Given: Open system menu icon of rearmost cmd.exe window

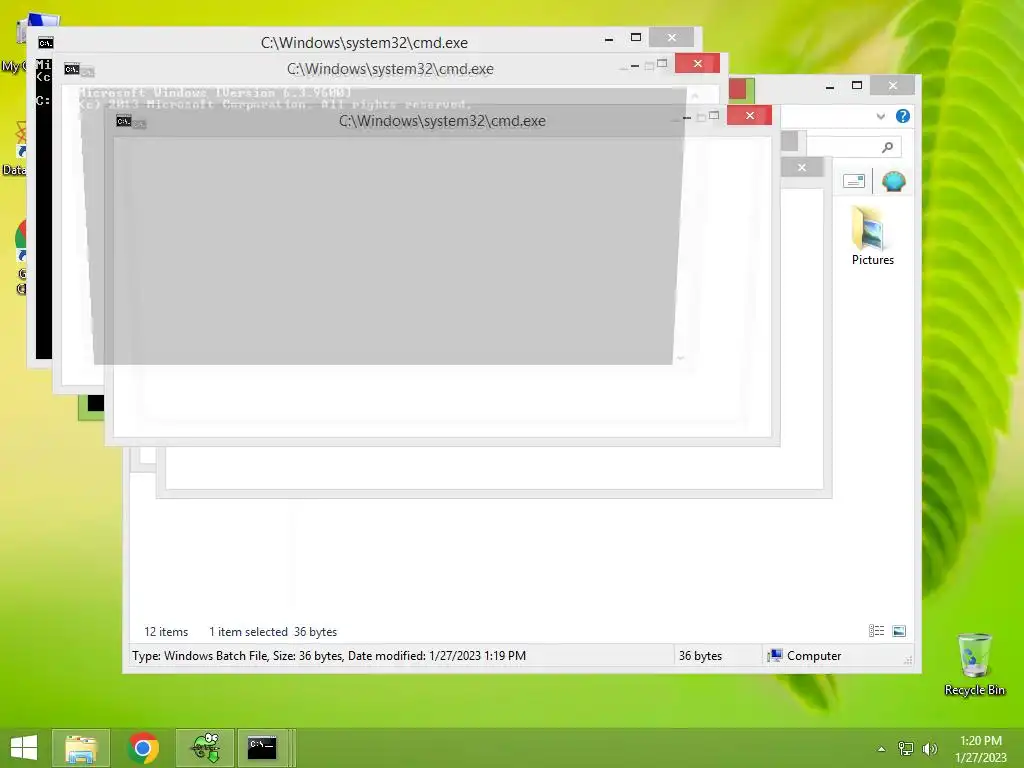Looking at the screenshot, I should pyautogui.click(x=46, y=43).
